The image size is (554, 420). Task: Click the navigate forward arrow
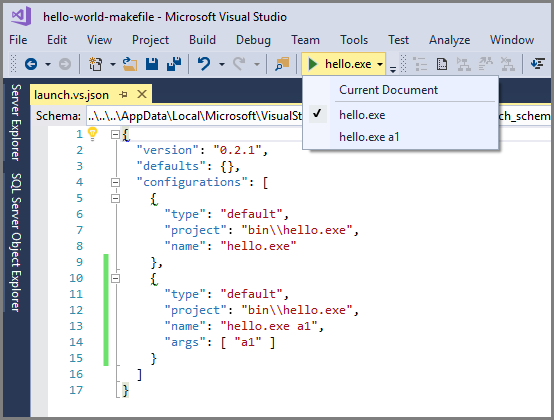65,64
